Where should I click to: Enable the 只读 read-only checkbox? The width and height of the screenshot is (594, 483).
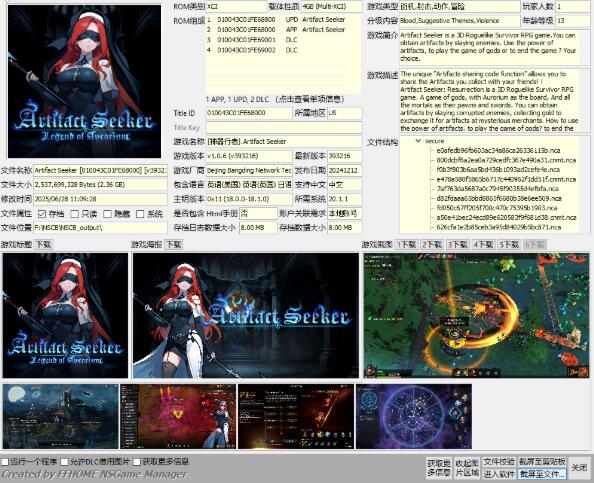(75, 214)
